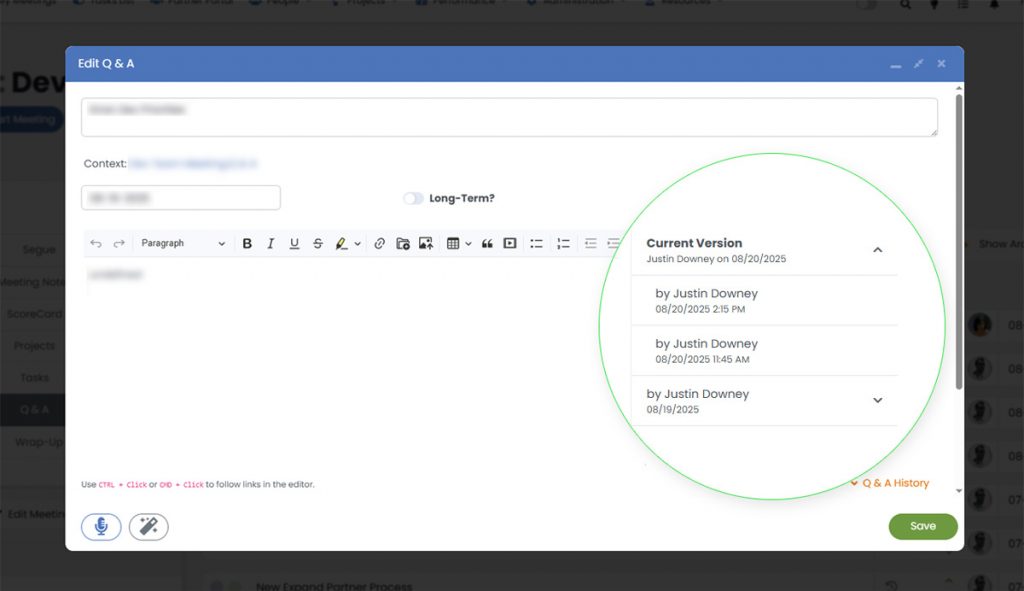Image resolution: width=1024 pixels, height=591 pixels.
Task: Select the 08/20/2025 2:15 PM version
Action: pos(706,300)
